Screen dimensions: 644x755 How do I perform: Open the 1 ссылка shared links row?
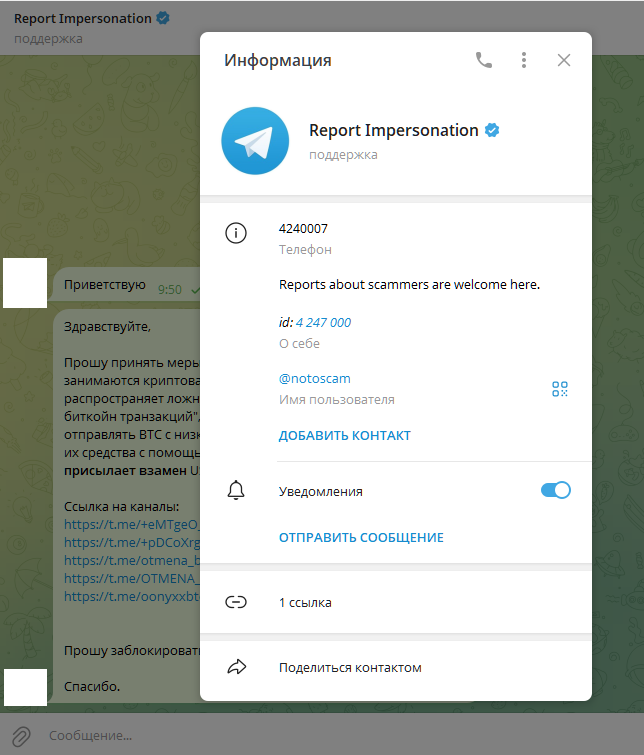coord(396,602)
